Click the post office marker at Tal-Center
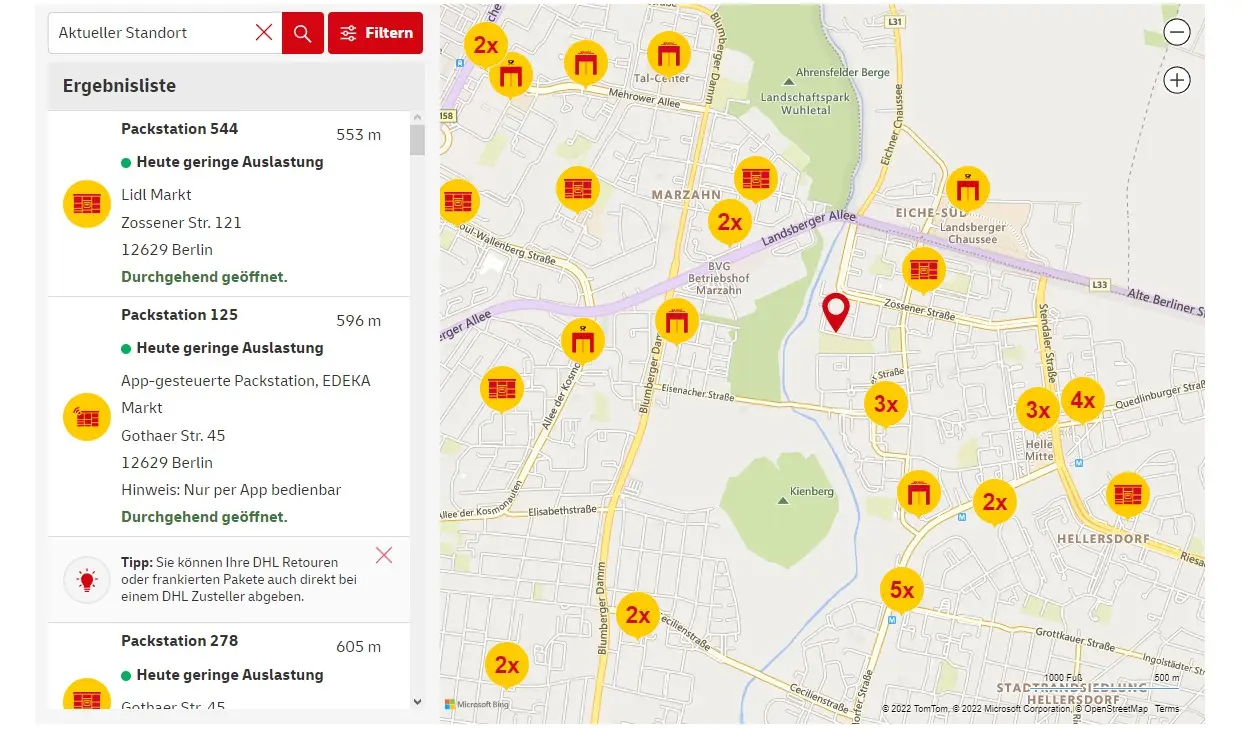 pos(669,52)
